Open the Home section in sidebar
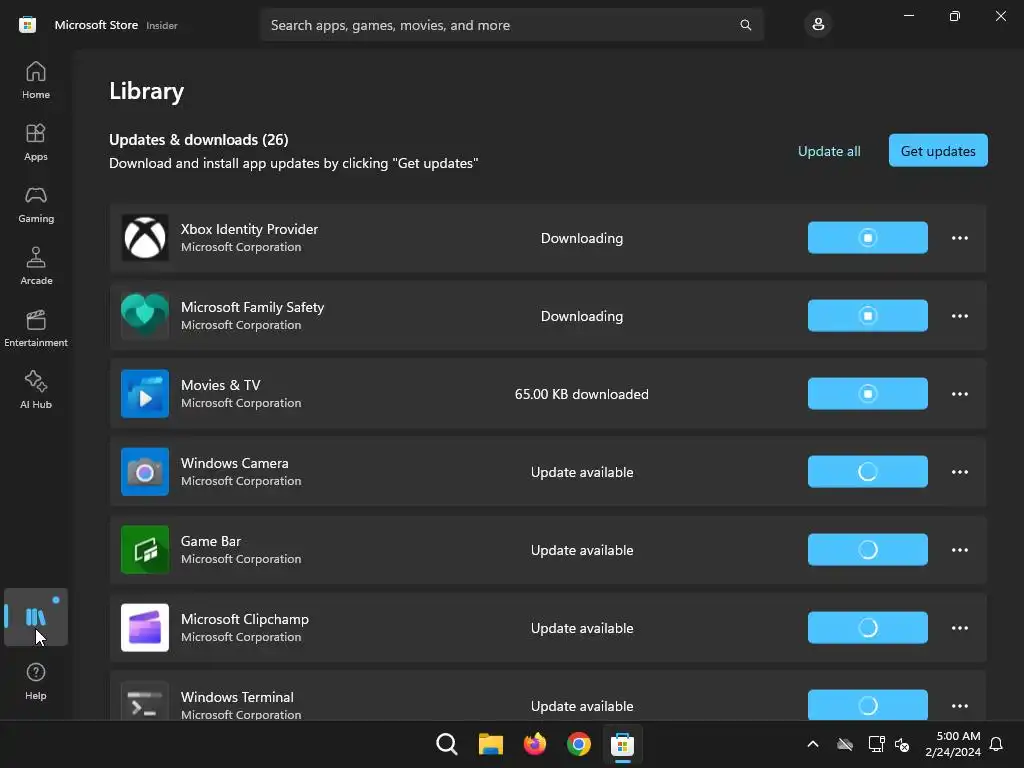Image resolution: width=1024 pixels, height=768 pixels. tap(36, 80)
